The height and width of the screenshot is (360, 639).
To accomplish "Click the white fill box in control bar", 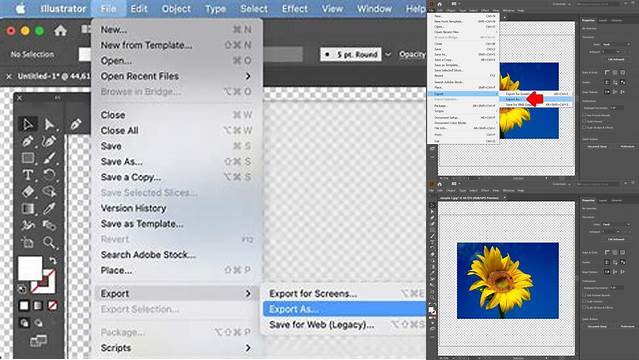I will (84, 54).
